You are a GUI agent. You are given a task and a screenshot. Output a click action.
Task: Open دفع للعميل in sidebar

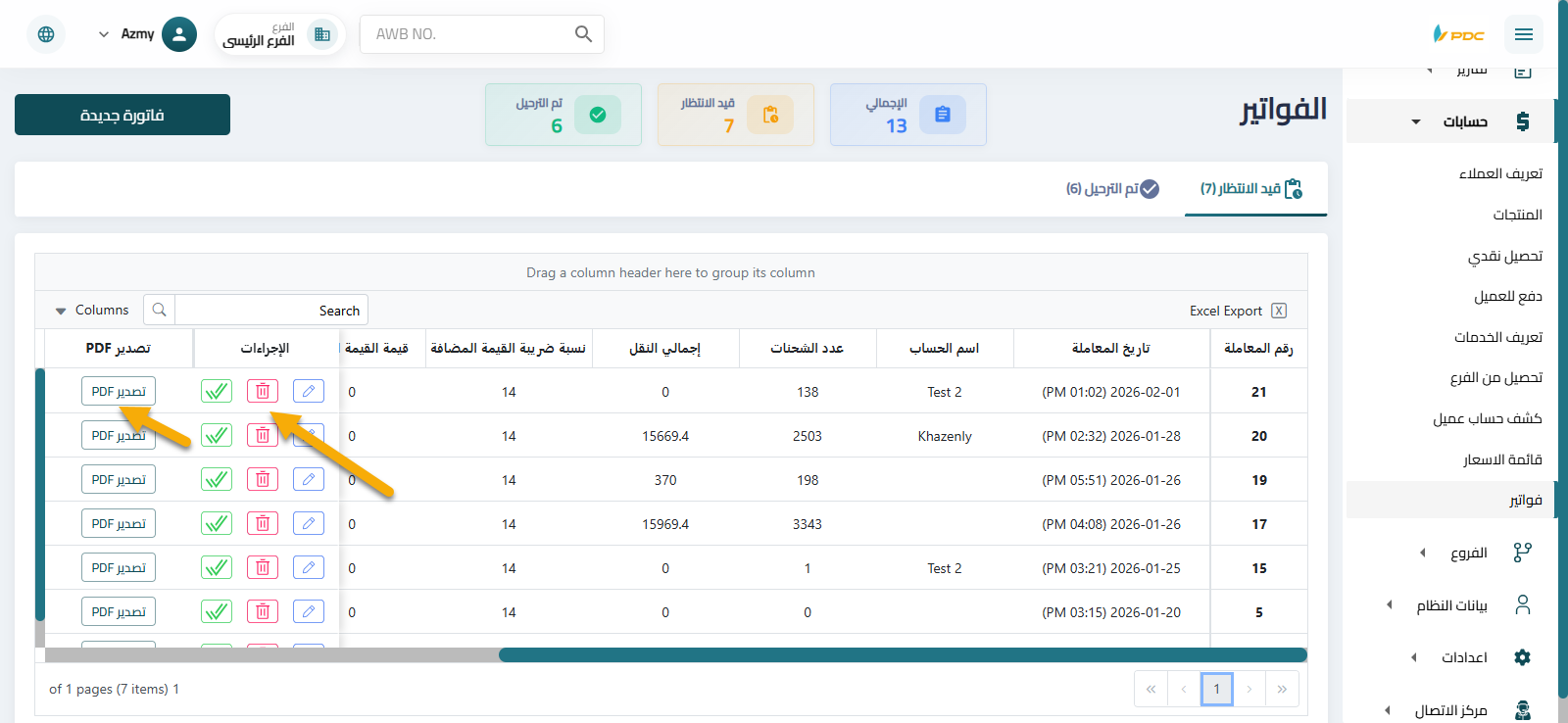point(1507,296)
